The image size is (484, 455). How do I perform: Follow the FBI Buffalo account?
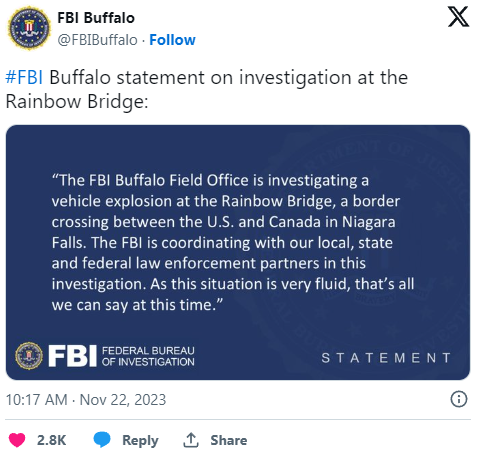pos(172,40)
